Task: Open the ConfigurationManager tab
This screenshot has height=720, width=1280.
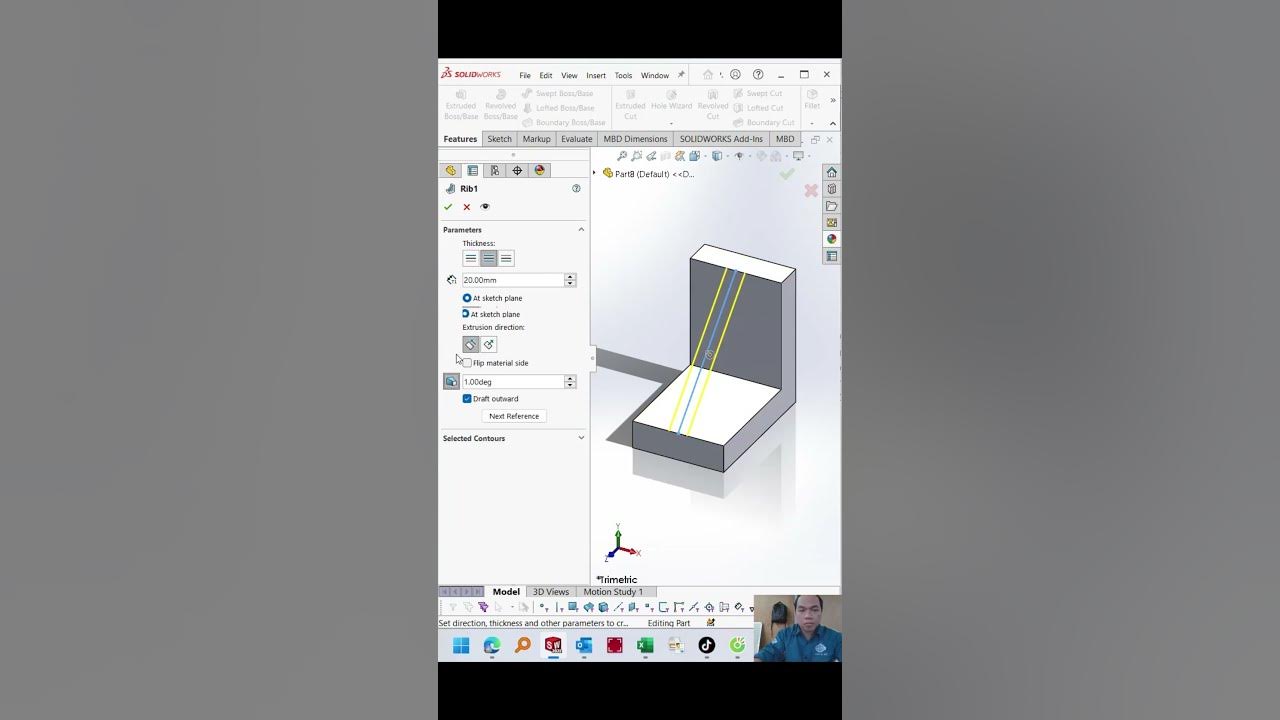Action: pos(495,171)
